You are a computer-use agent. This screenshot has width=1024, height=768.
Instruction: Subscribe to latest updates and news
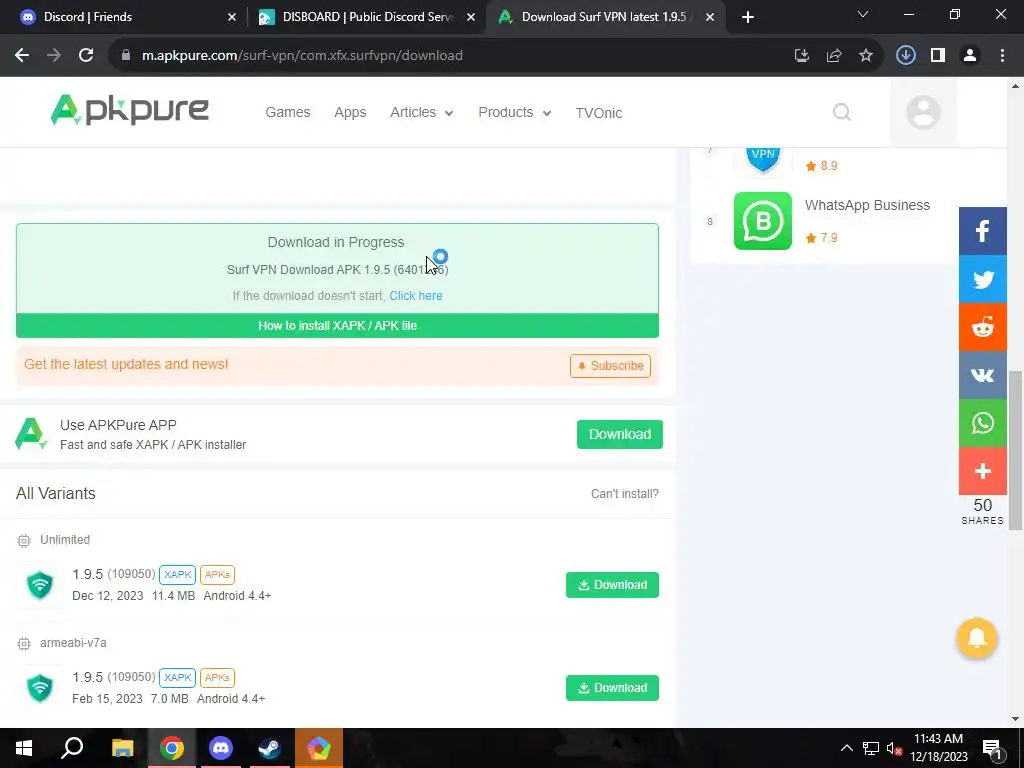point(610,366)
